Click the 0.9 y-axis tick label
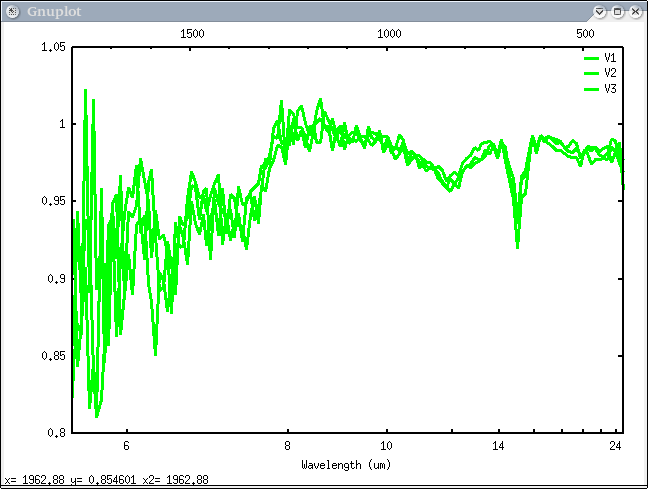 [x=57, y=279]
